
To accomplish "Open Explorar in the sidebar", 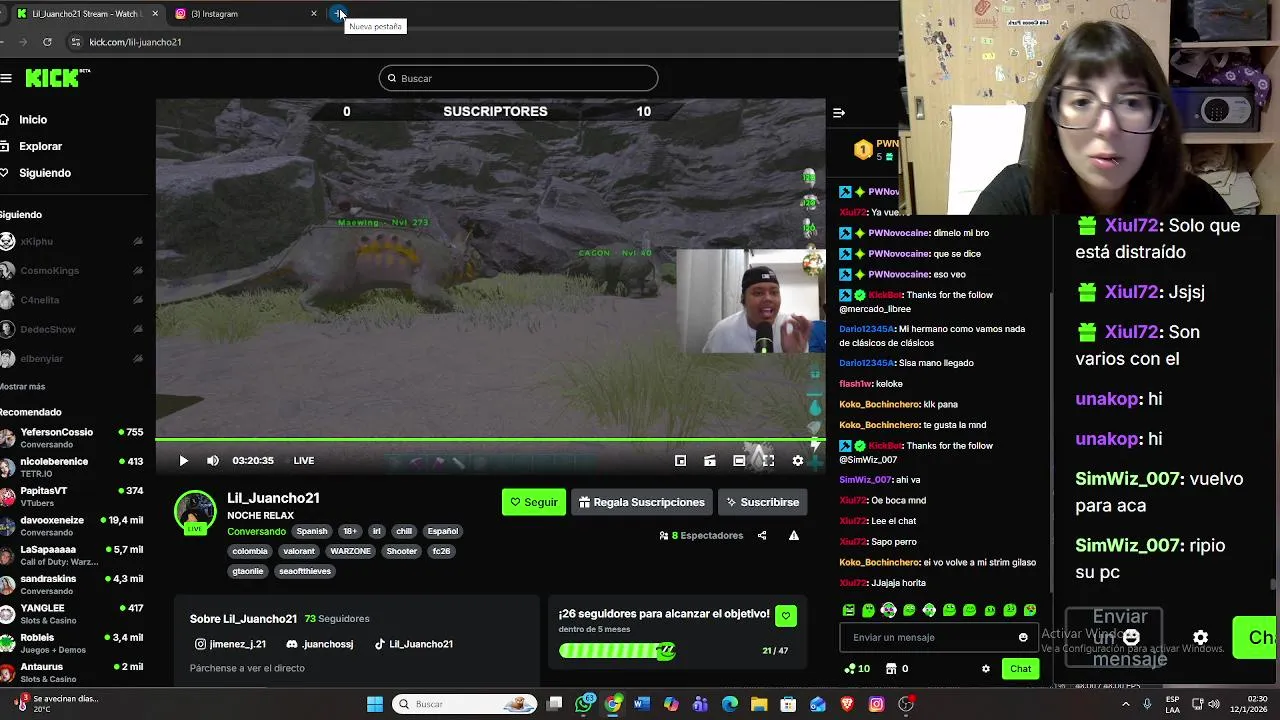I will click(40, 146).
